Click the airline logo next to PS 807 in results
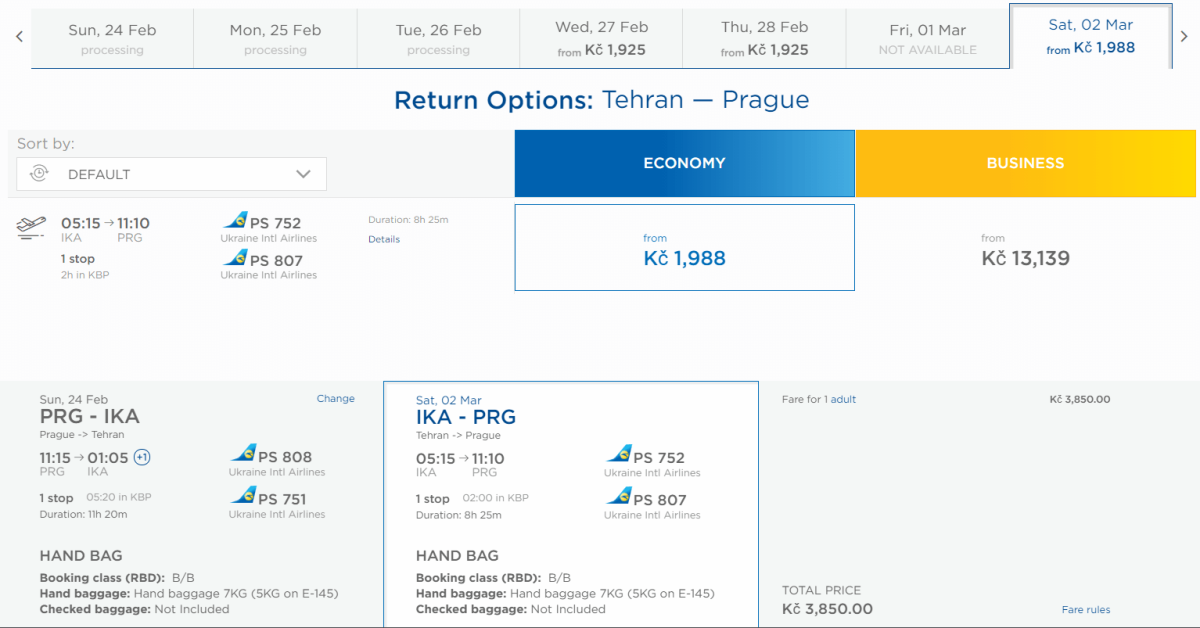Image resolution: width=1200 pixels, height=628 pixels. tap(235, 259)
